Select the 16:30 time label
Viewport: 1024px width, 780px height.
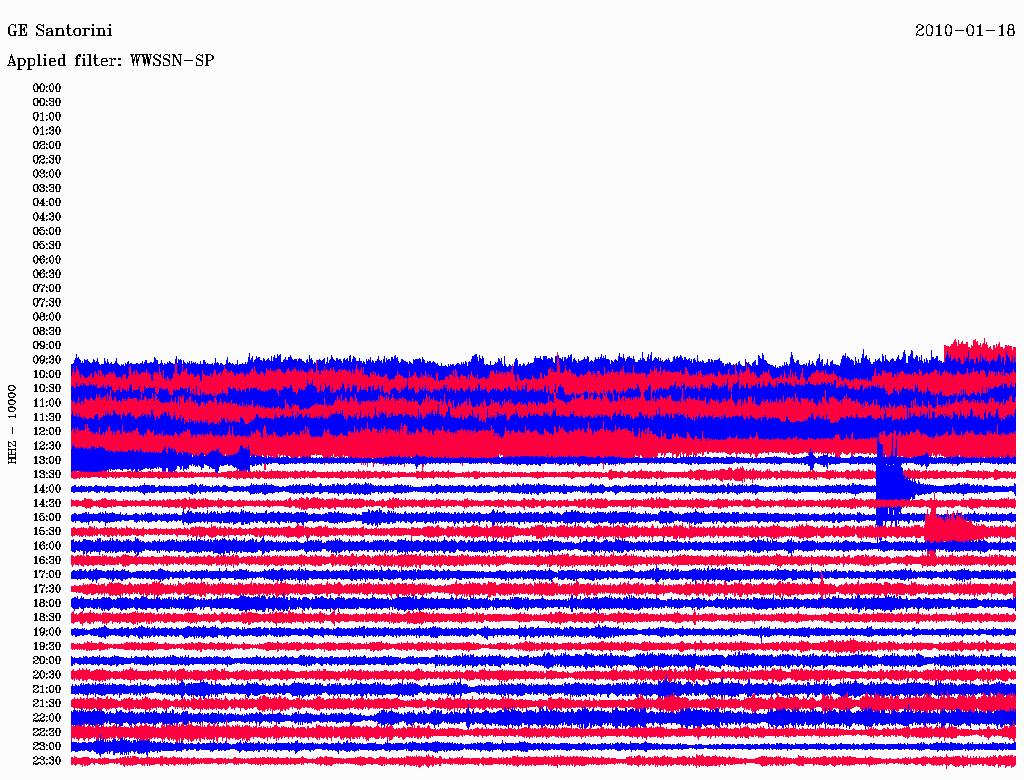(46, 561)
